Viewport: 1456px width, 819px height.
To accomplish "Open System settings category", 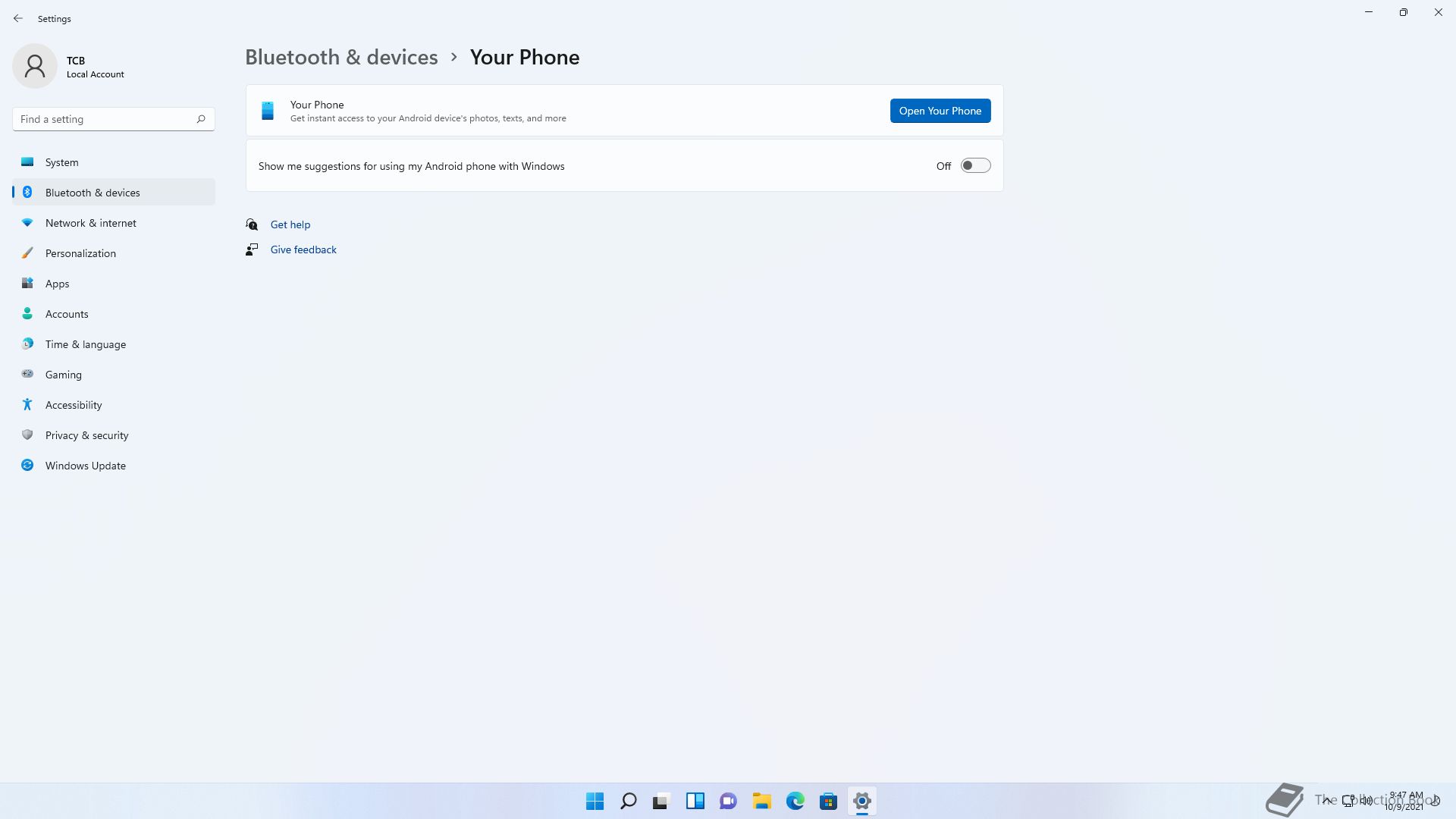I will pyautogui.click(x=114, y=162).
